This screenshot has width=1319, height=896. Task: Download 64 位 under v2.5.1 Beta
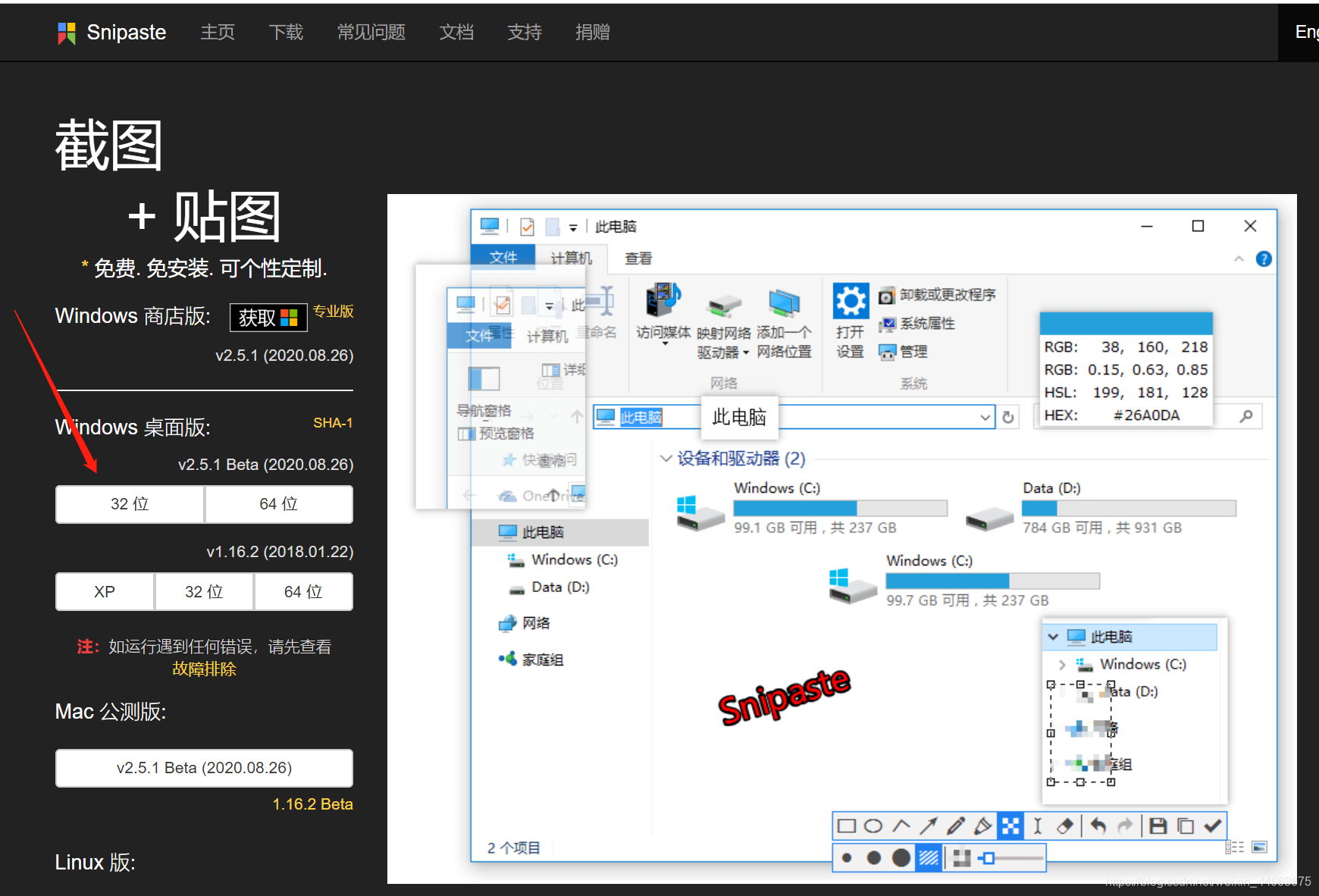278,504
